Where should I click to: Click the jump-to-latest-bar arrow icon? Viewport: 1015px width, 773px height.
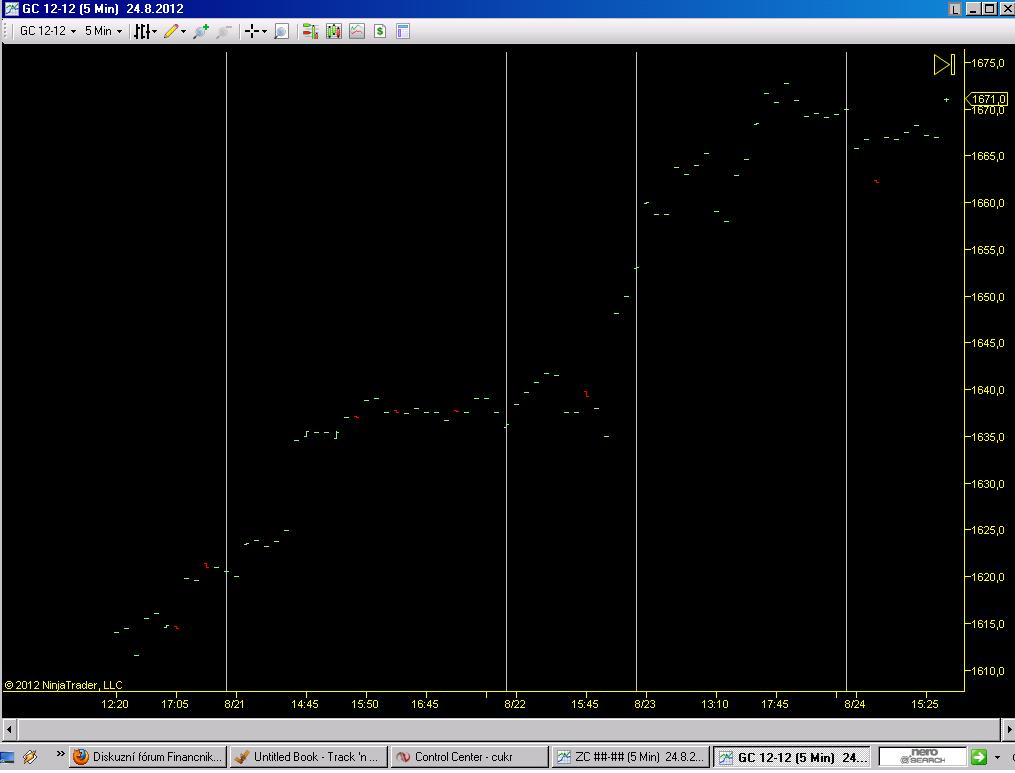[944, 64]
